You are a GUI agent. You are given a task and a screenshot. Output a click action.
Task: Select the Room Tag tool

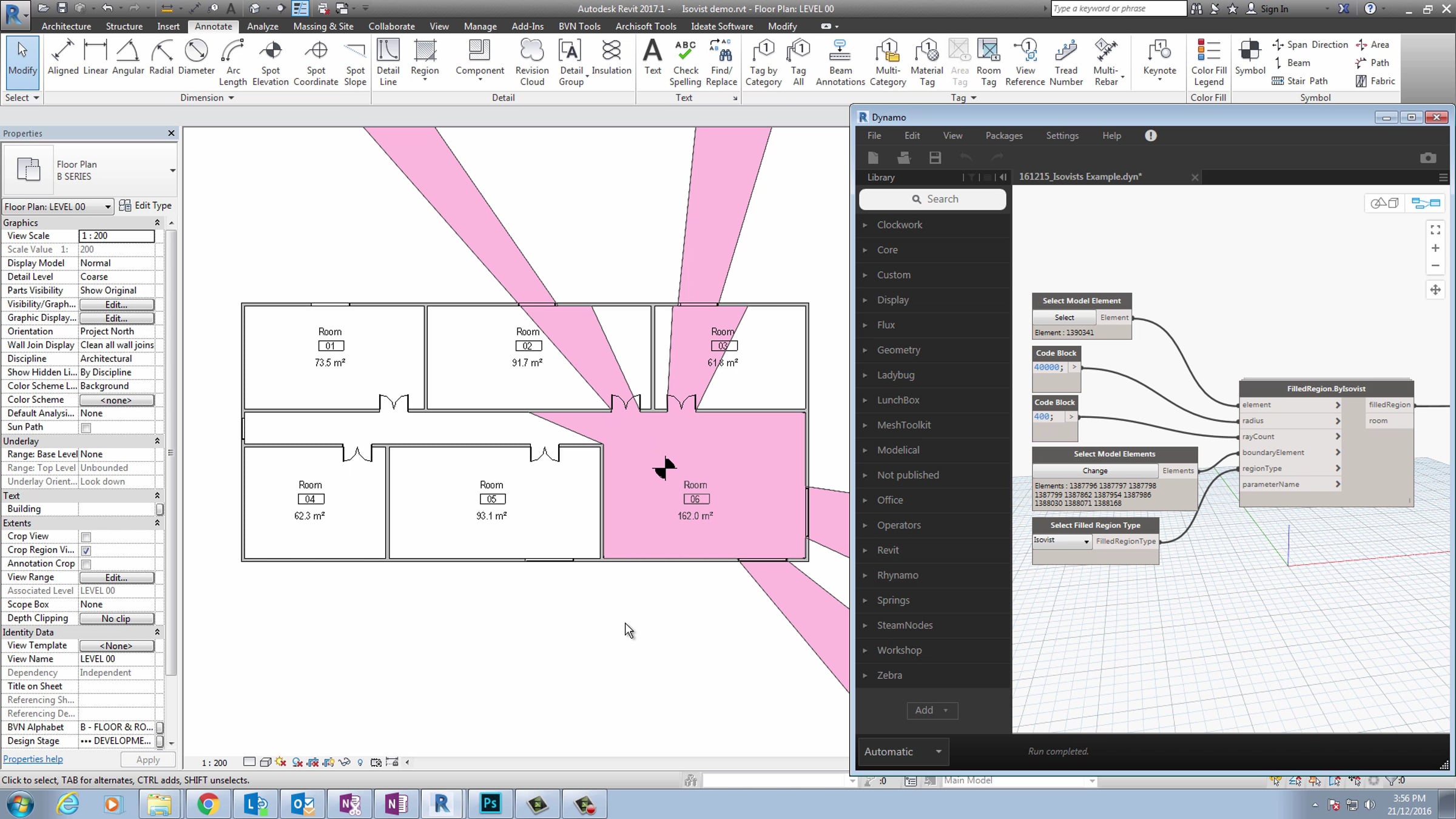tap(988, 63)
